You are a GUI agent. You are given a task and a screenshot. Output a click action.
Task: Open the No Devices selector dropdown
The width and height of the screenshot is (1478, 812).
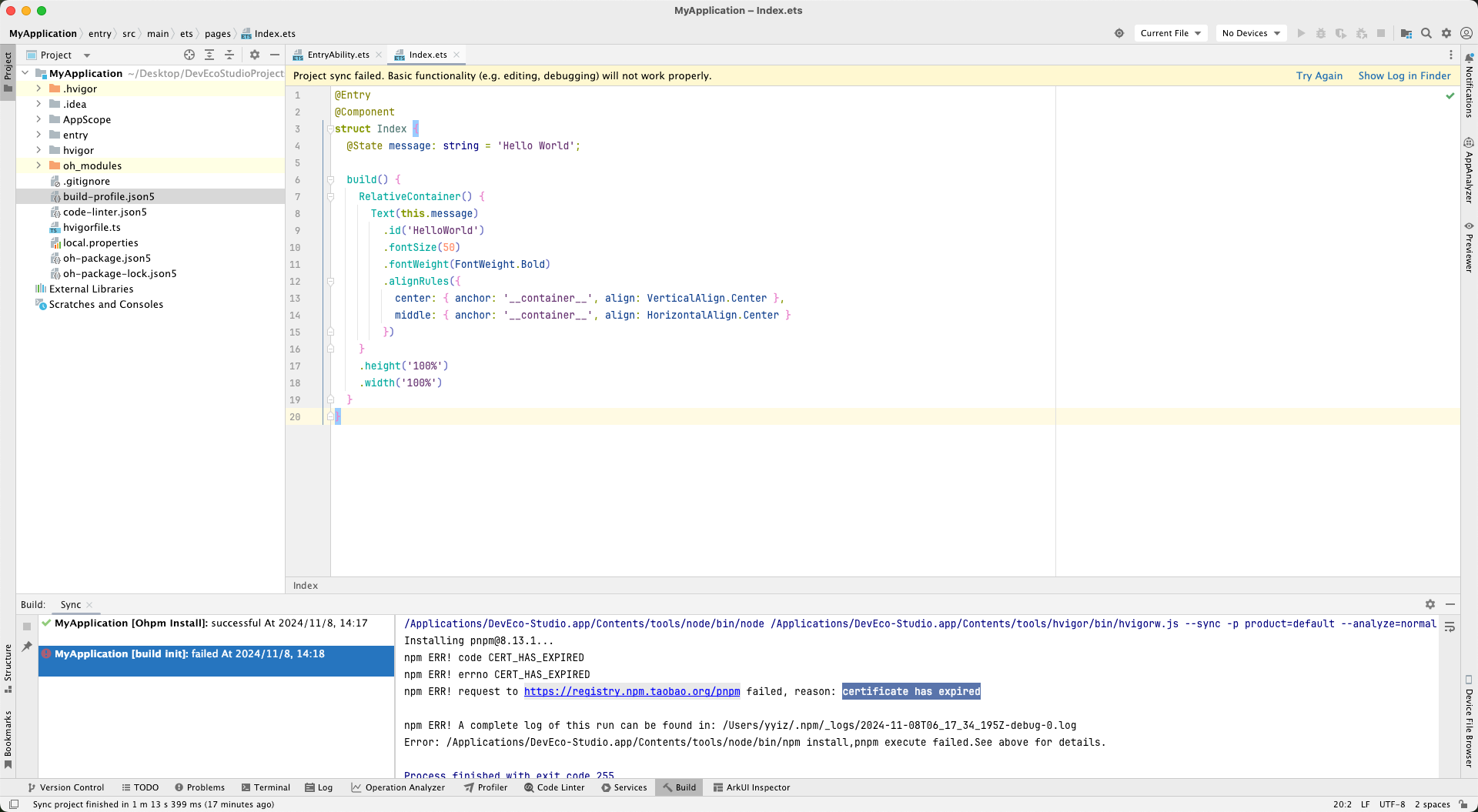(1251, 33)
